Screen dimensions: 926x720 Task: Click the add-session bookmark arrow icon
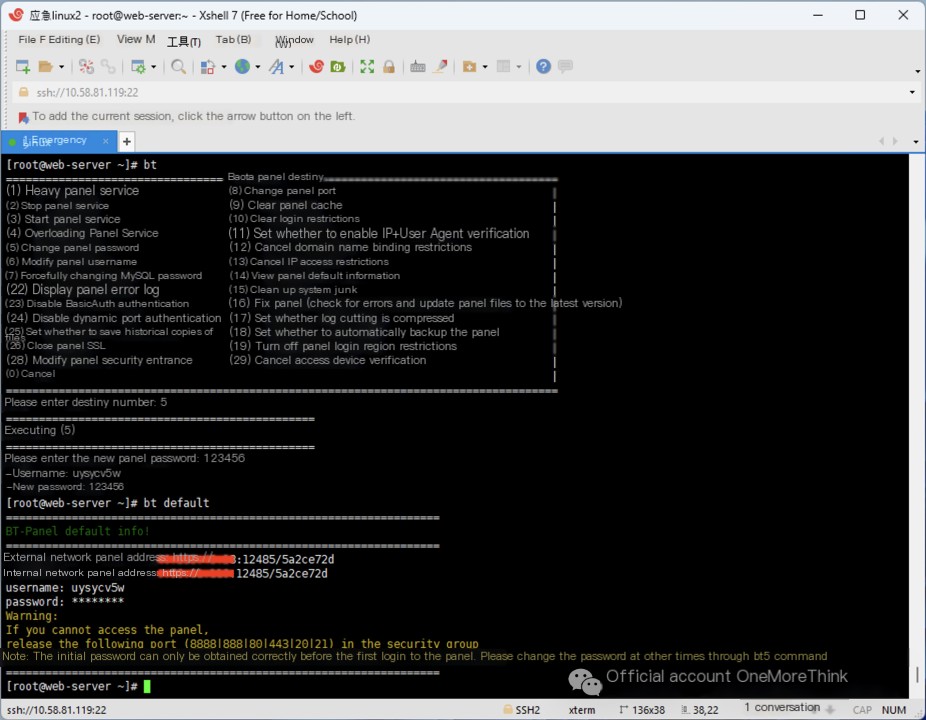click(x=23, y=117)
